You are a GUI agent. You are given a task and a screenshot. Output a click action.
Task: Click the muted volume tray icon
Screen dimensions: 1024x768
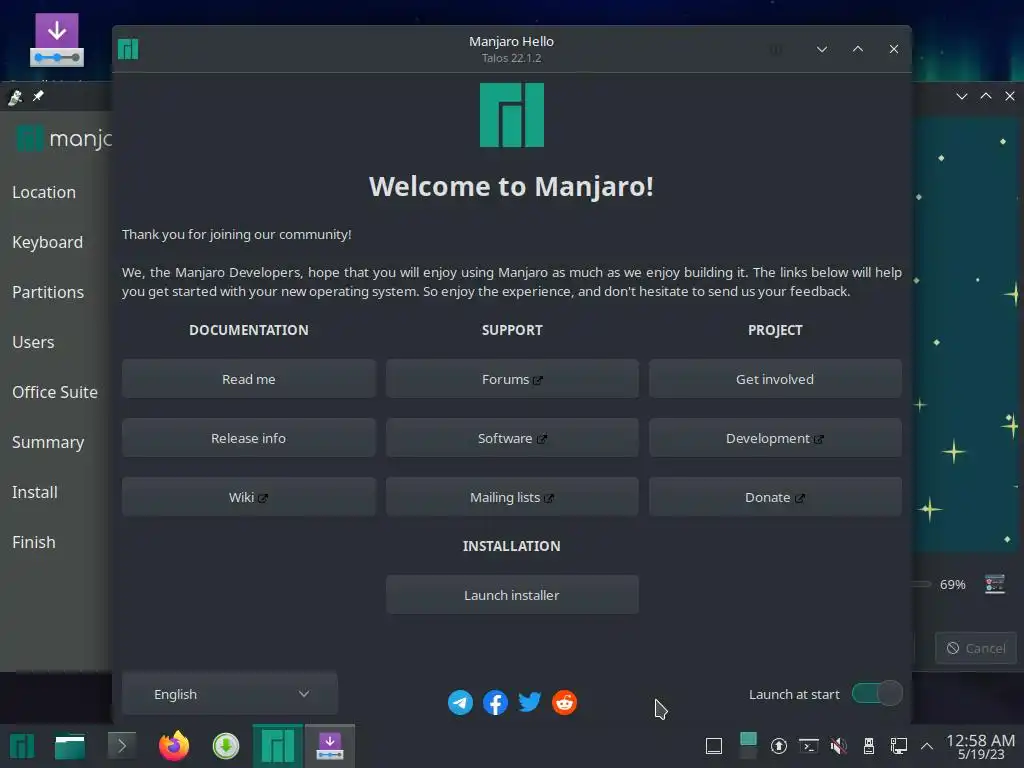pos(839,746)
